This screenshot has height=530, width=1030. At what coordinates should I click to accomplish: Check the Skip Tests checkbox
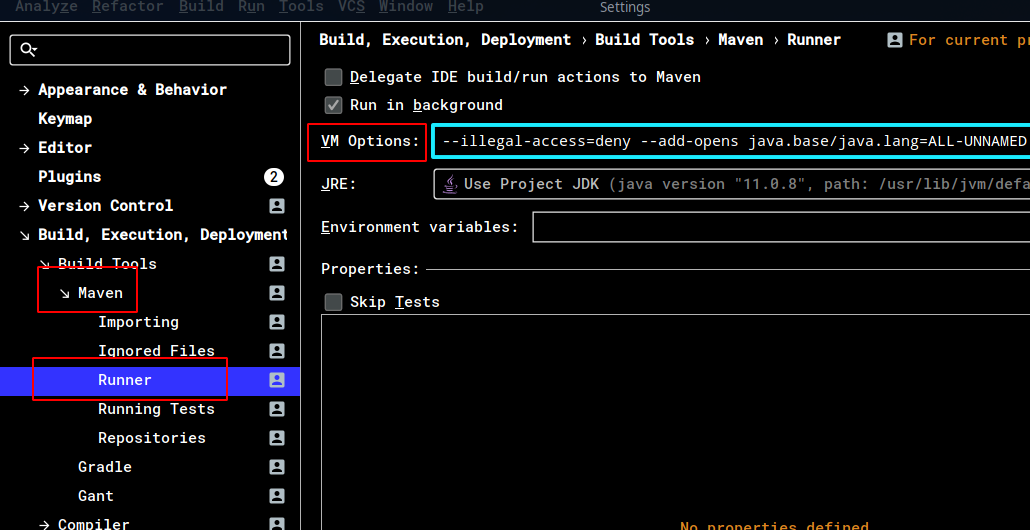coord(334,302)
